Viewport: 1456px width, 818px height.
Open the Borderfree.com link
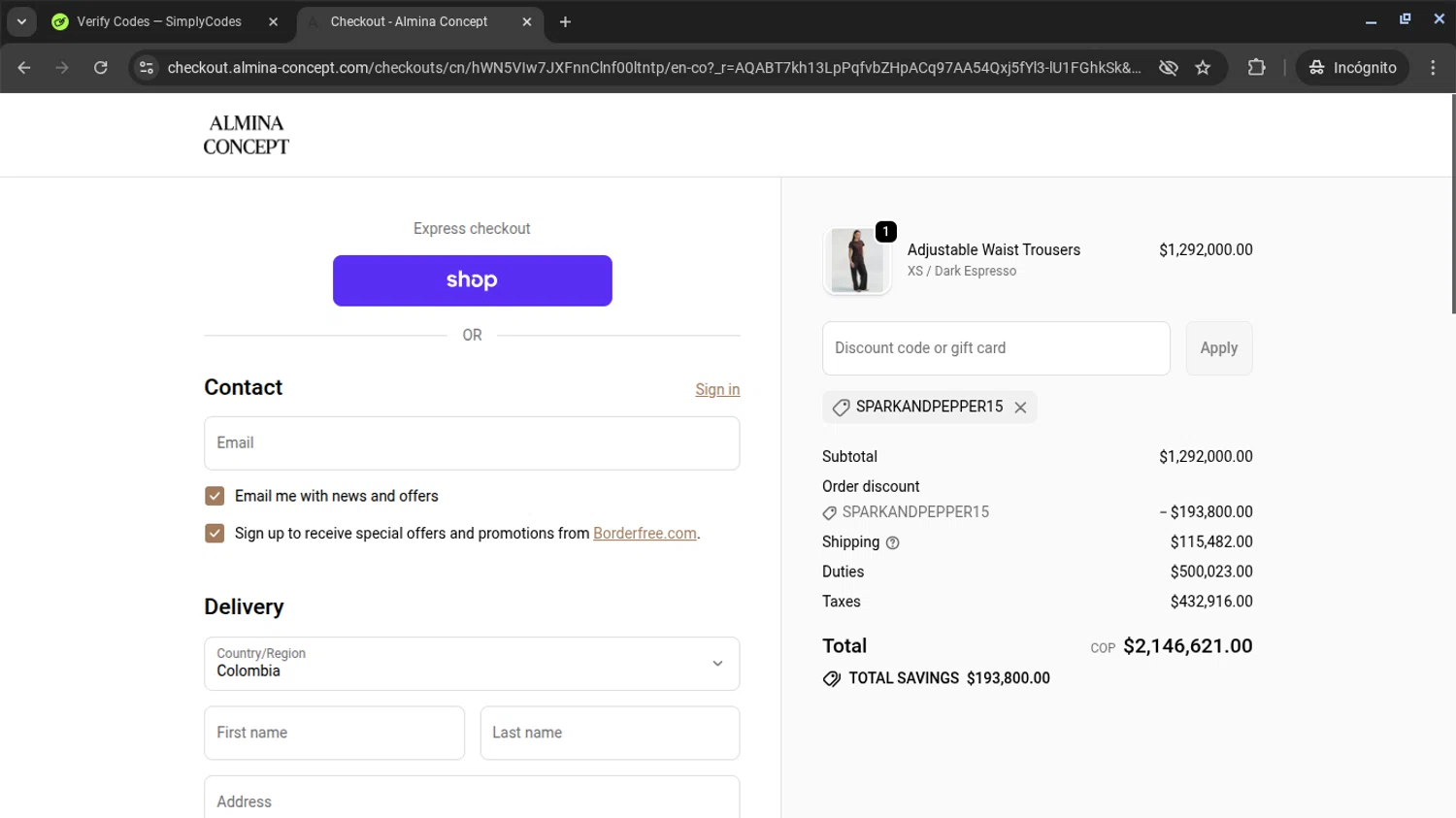[x=645, y=534]
